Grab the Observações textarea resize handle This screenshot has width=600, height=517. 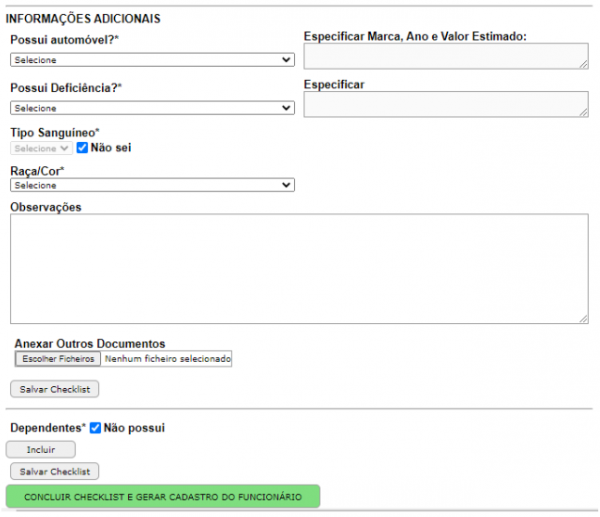tap(584, 318)
